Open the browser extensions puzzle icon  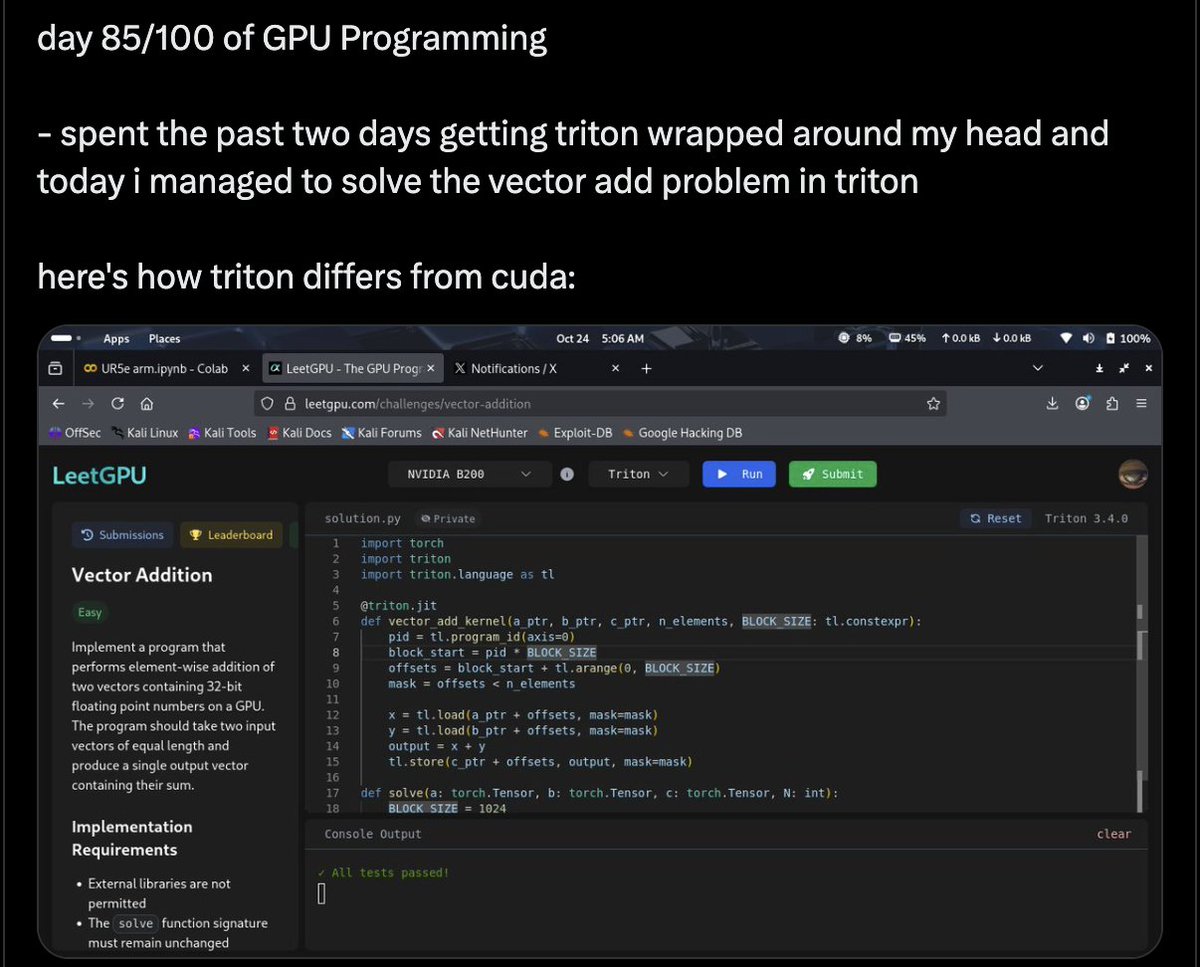(1112, 404)
